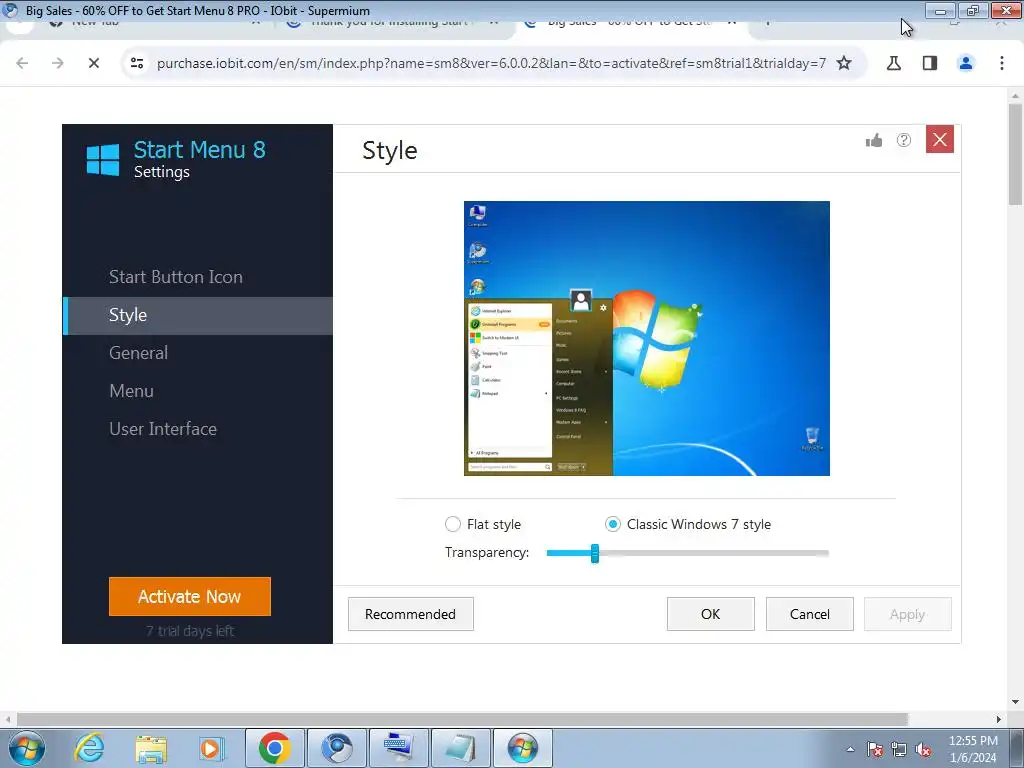The height and width of the screenshot is (768, 1024).
Task: Click the right arrow of horizontal scrollbar
Action: [x=999, y=719]
